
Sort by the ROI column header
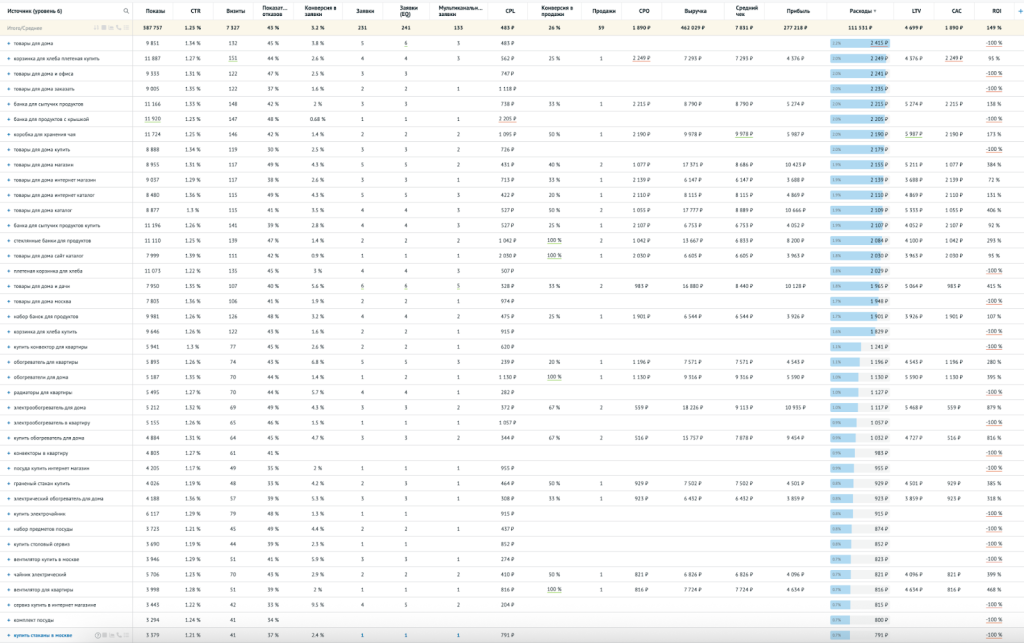coord(996,10)
